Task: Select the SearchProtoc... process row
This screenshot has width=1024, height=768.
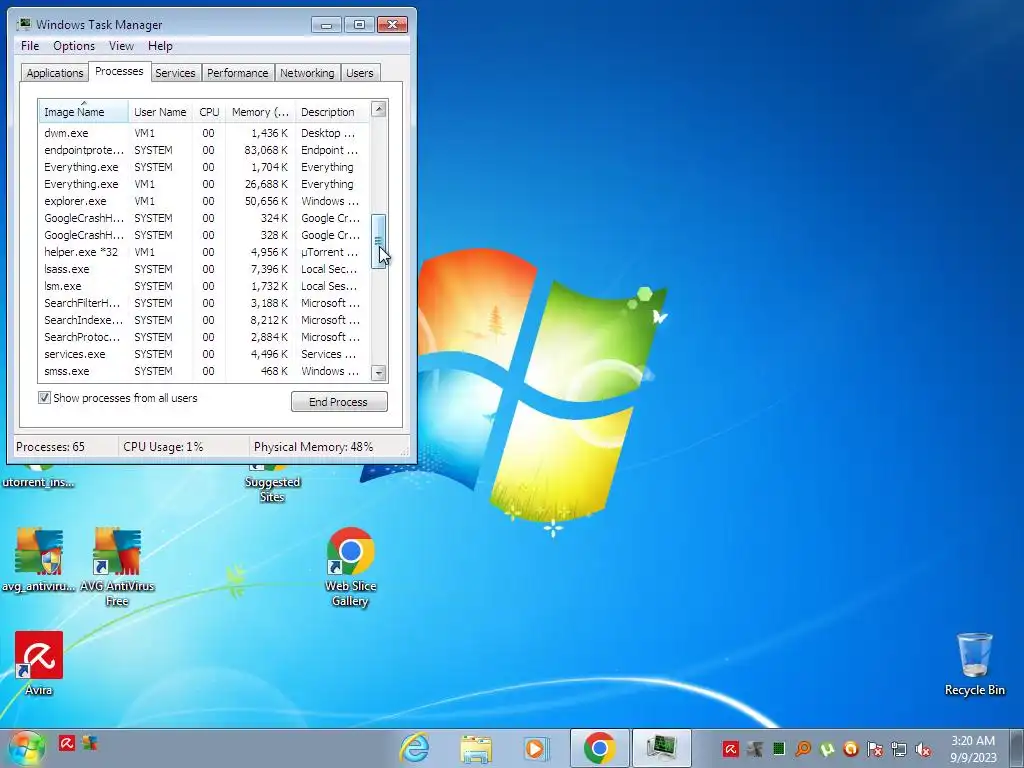Action: point(204,337)
